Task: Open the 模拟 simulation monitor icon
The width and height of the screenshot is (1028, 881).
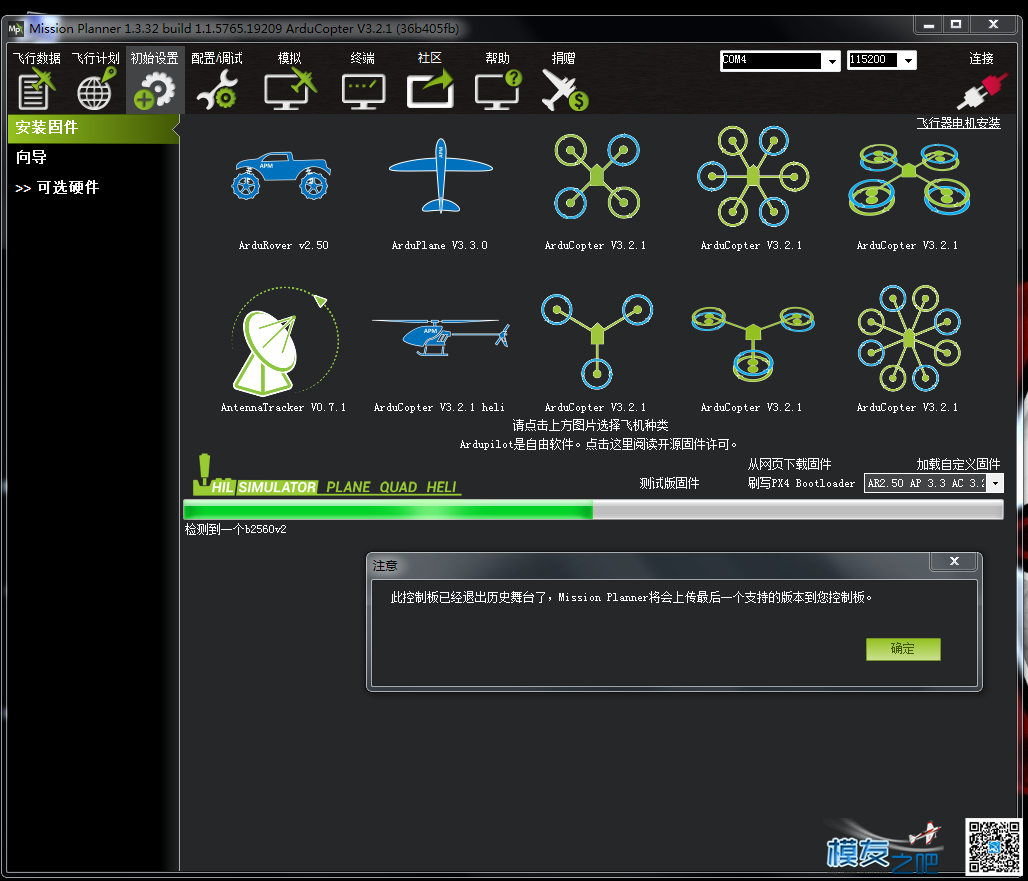Action: [x=290, y=90]
